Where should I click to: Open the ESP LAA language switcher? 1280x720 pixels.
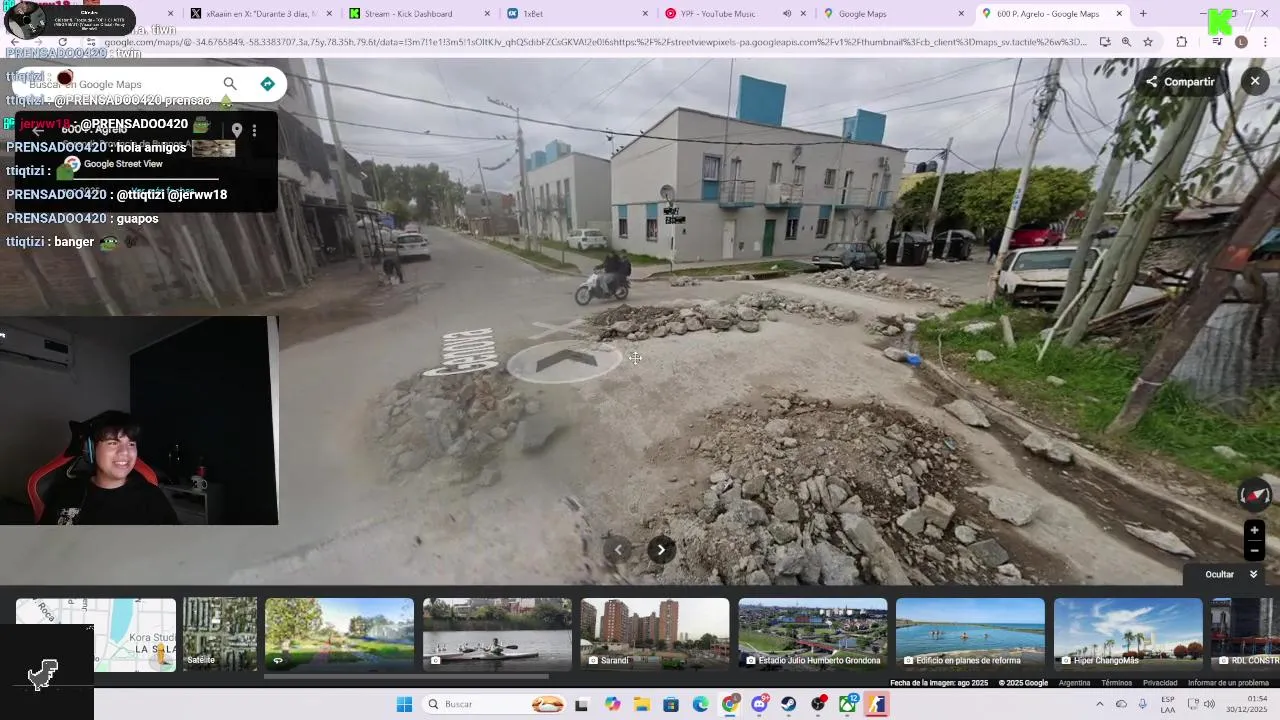coord(1168,704)
